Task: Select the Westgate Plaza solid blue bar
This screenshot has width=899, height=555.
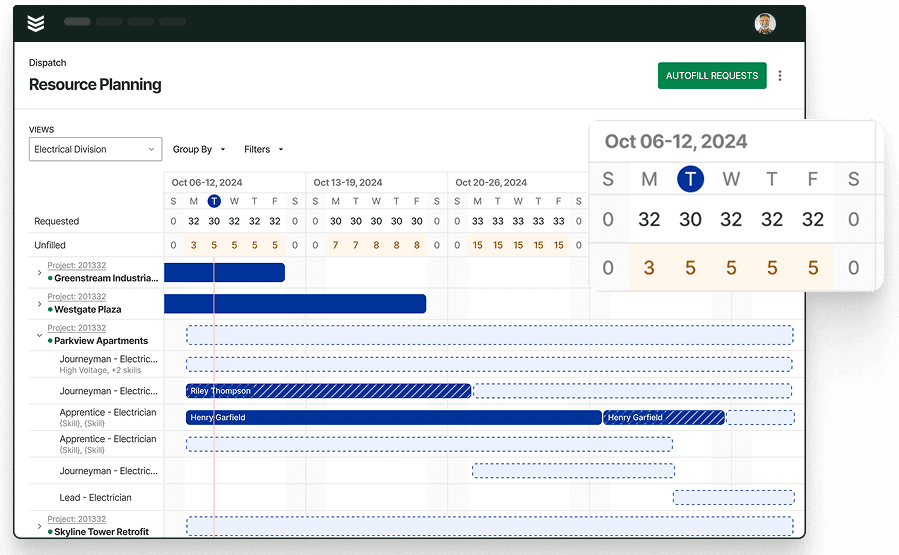Action: tap(295, 304)
